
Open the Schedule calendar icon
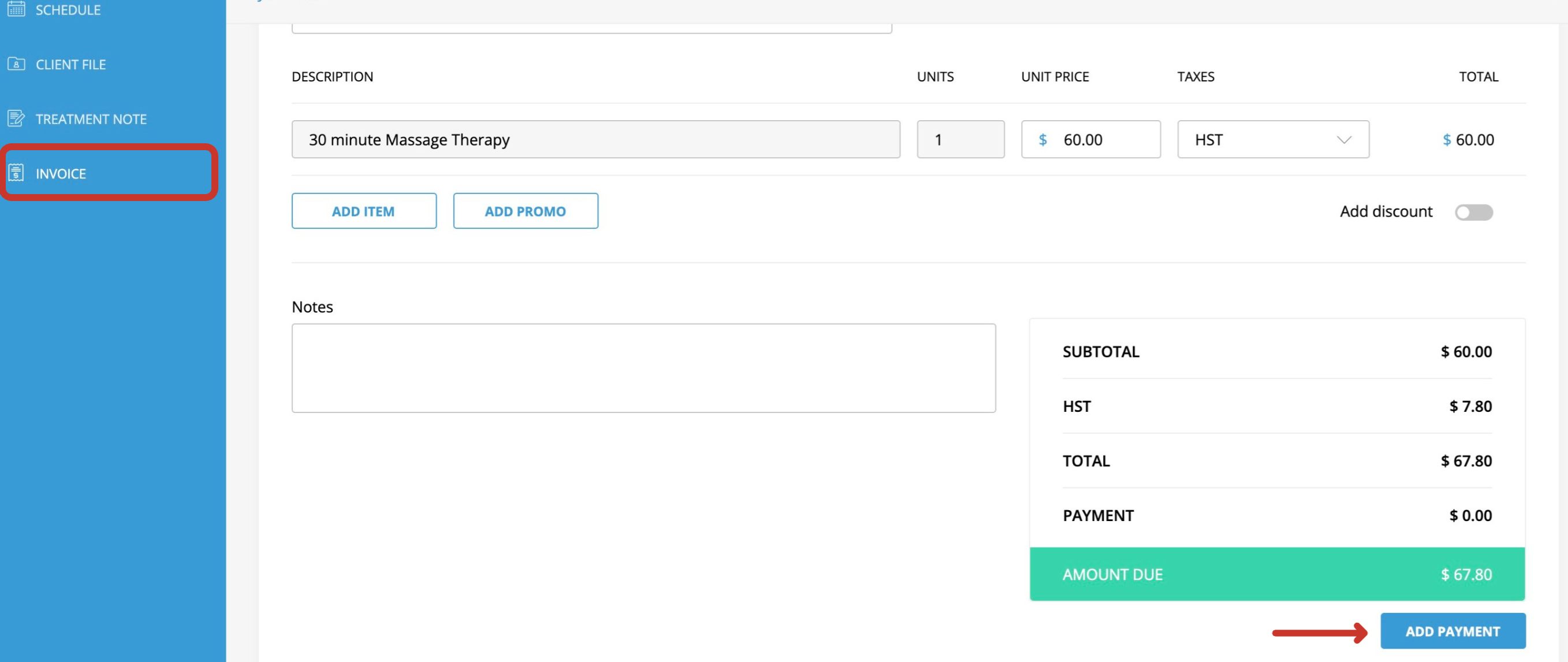pos(15,9)
